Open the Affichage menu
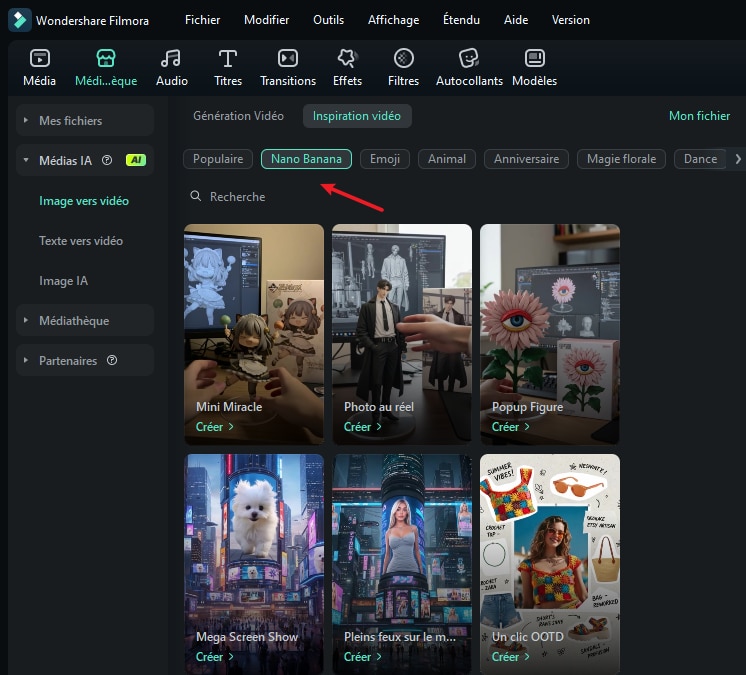 tap(393, 20)
